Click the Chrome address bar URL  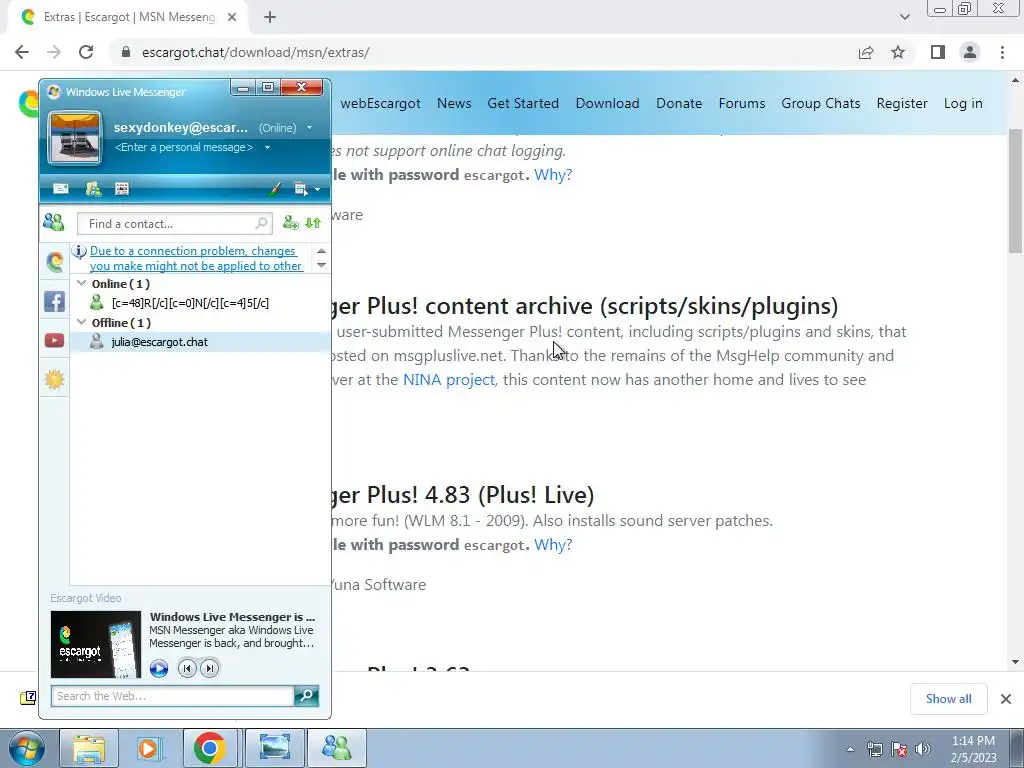(255, 52)
